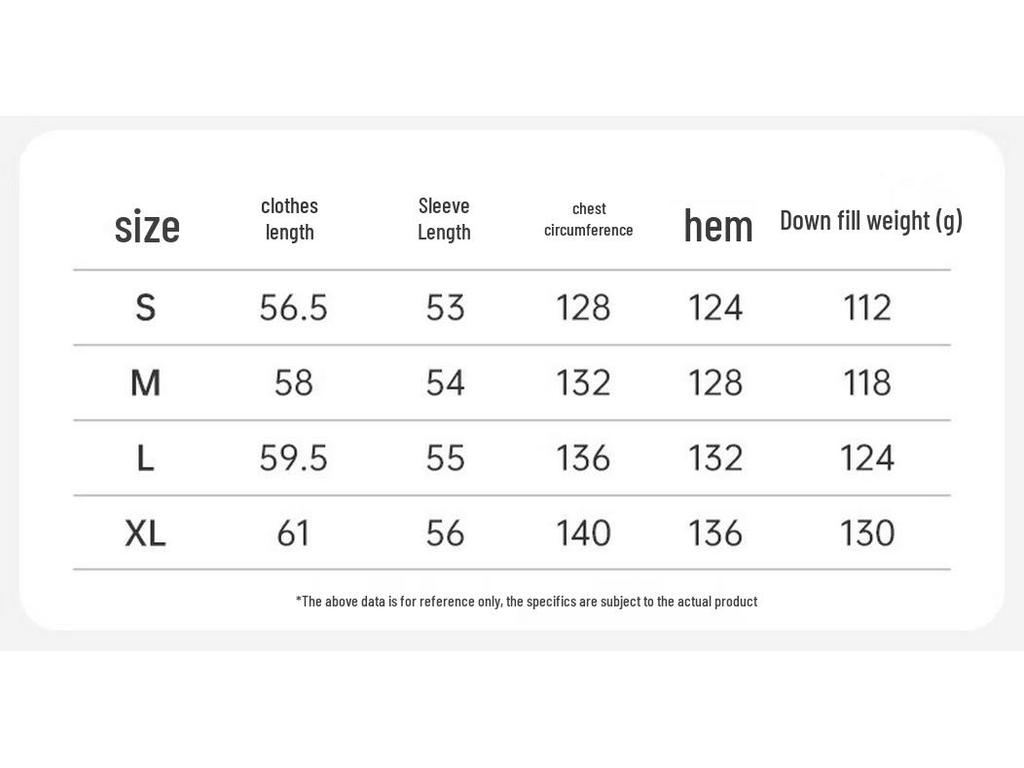1024x768 pixels.
Task: Click the down fill weight 130
Action: click(867, 533)
